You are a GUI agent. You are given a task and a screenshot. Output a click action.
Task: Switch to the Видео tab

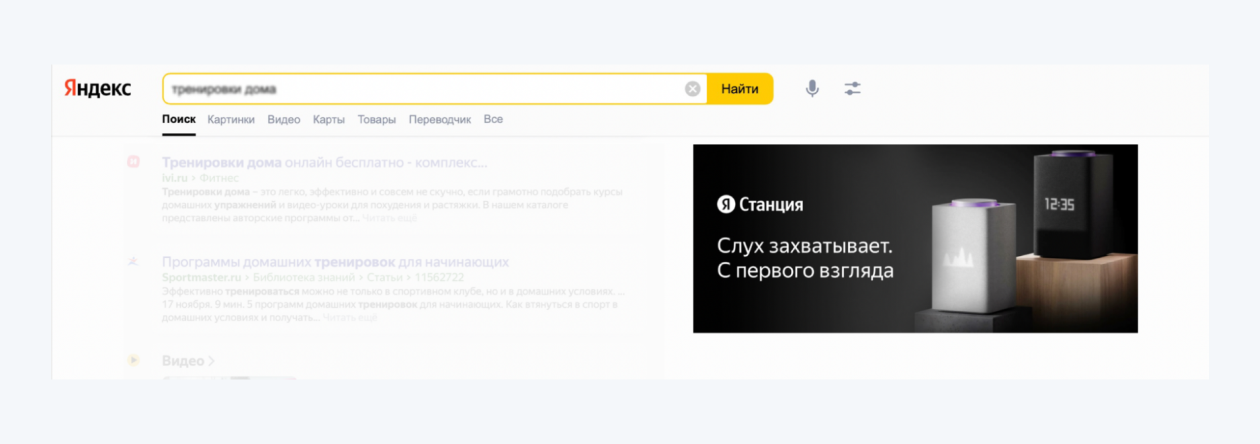(x=284, y=119)
